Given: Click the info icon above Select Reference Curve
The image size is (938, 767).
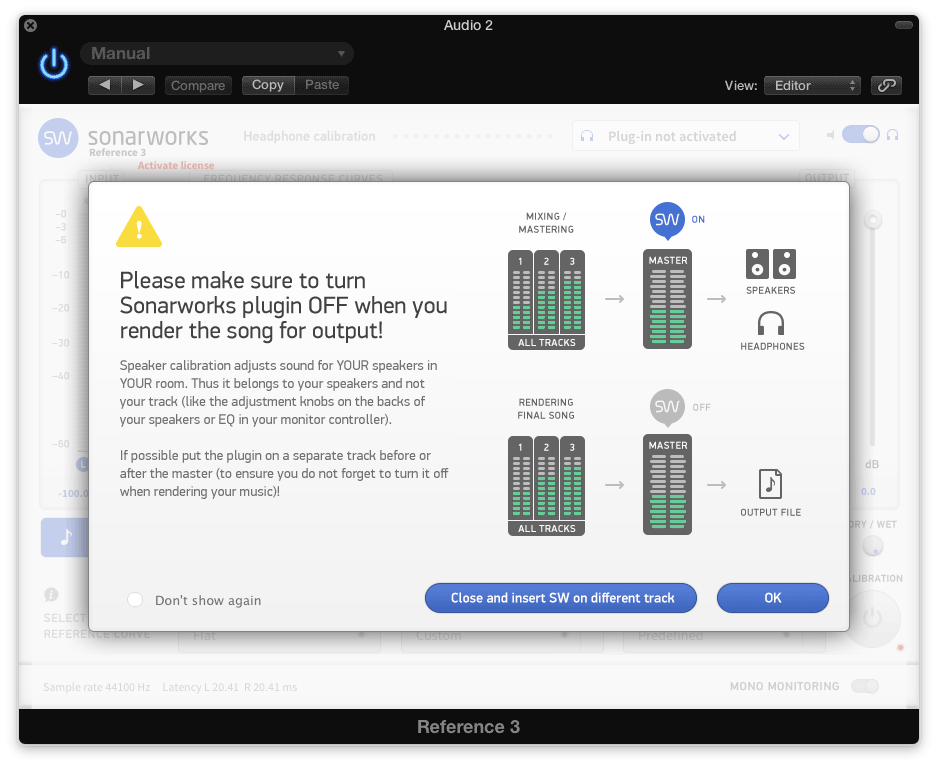Looking at the screenshot, I should (51, 594).
